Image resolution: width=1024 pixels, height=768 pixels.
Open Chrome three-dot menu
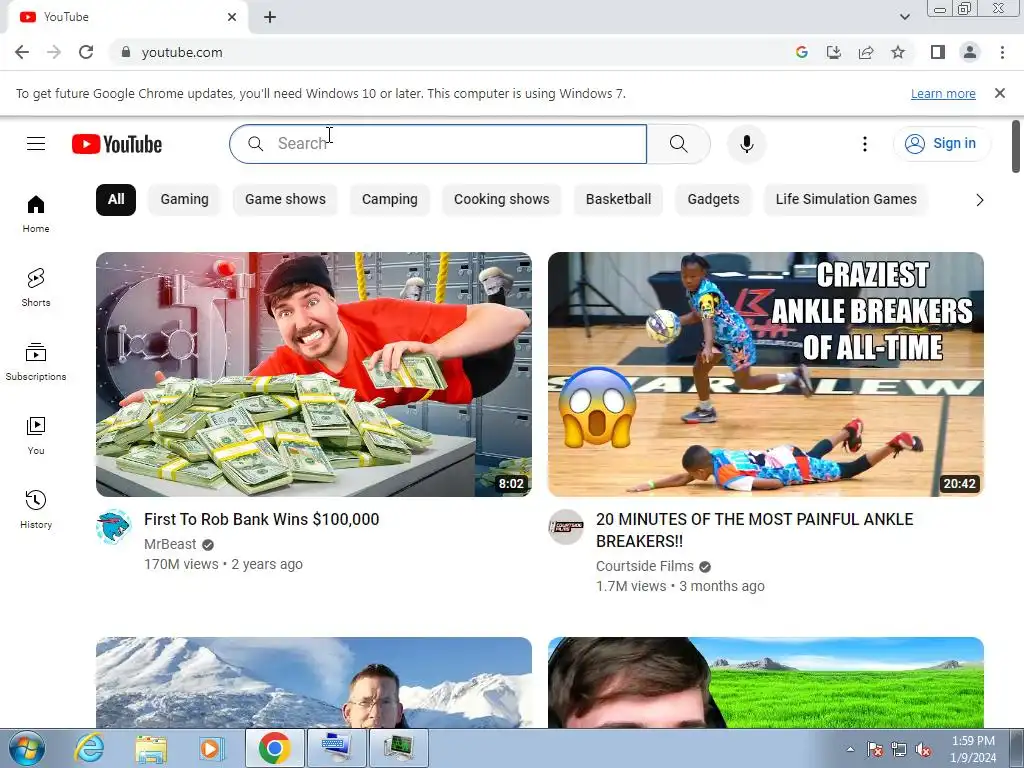pyautogui.click(x=1002, y=52)
